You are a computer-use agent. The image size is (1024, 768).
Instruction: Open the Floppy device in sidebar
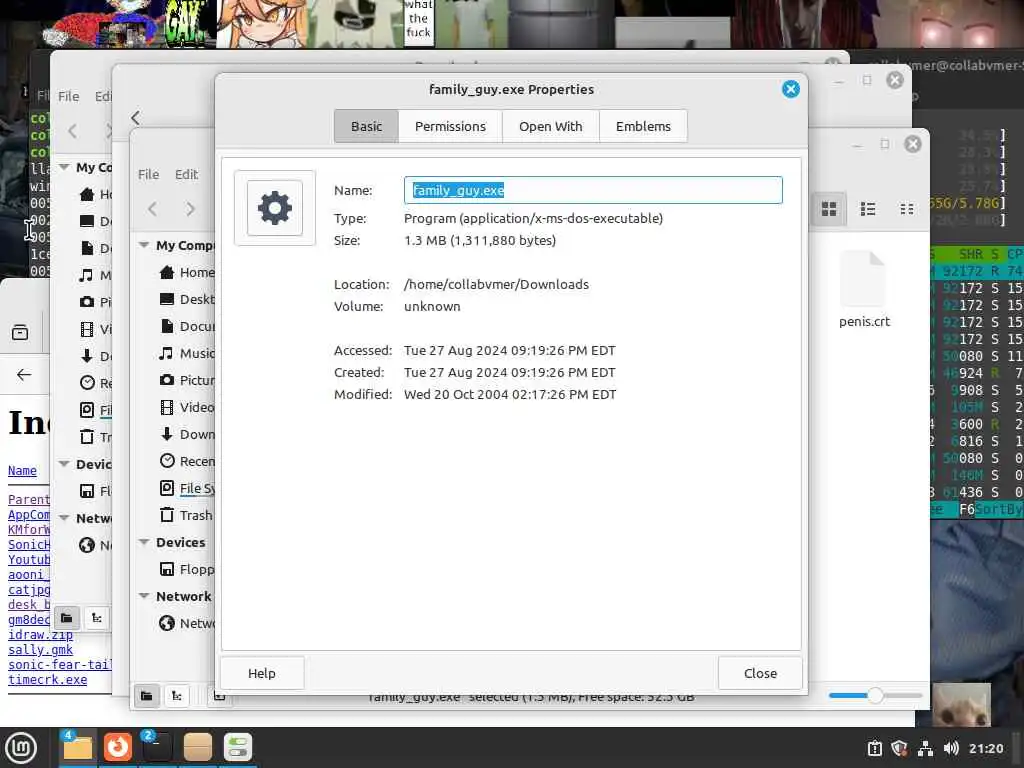click(x=187, y=569)
